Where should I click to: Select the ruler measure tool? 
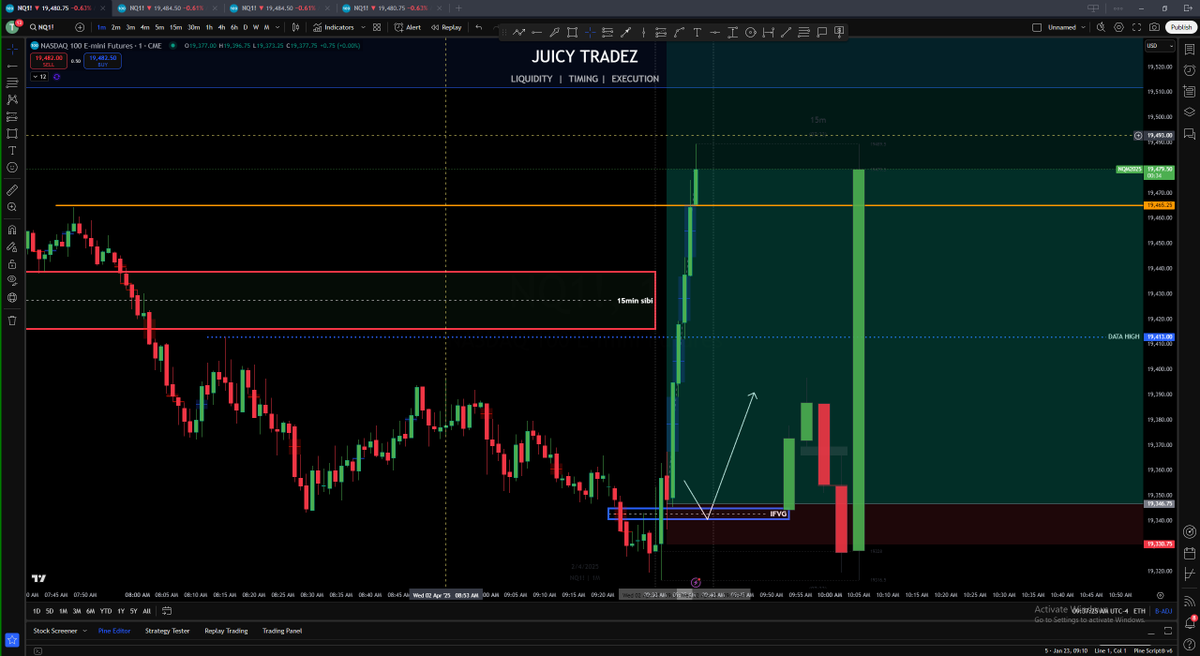click(12, 189)
